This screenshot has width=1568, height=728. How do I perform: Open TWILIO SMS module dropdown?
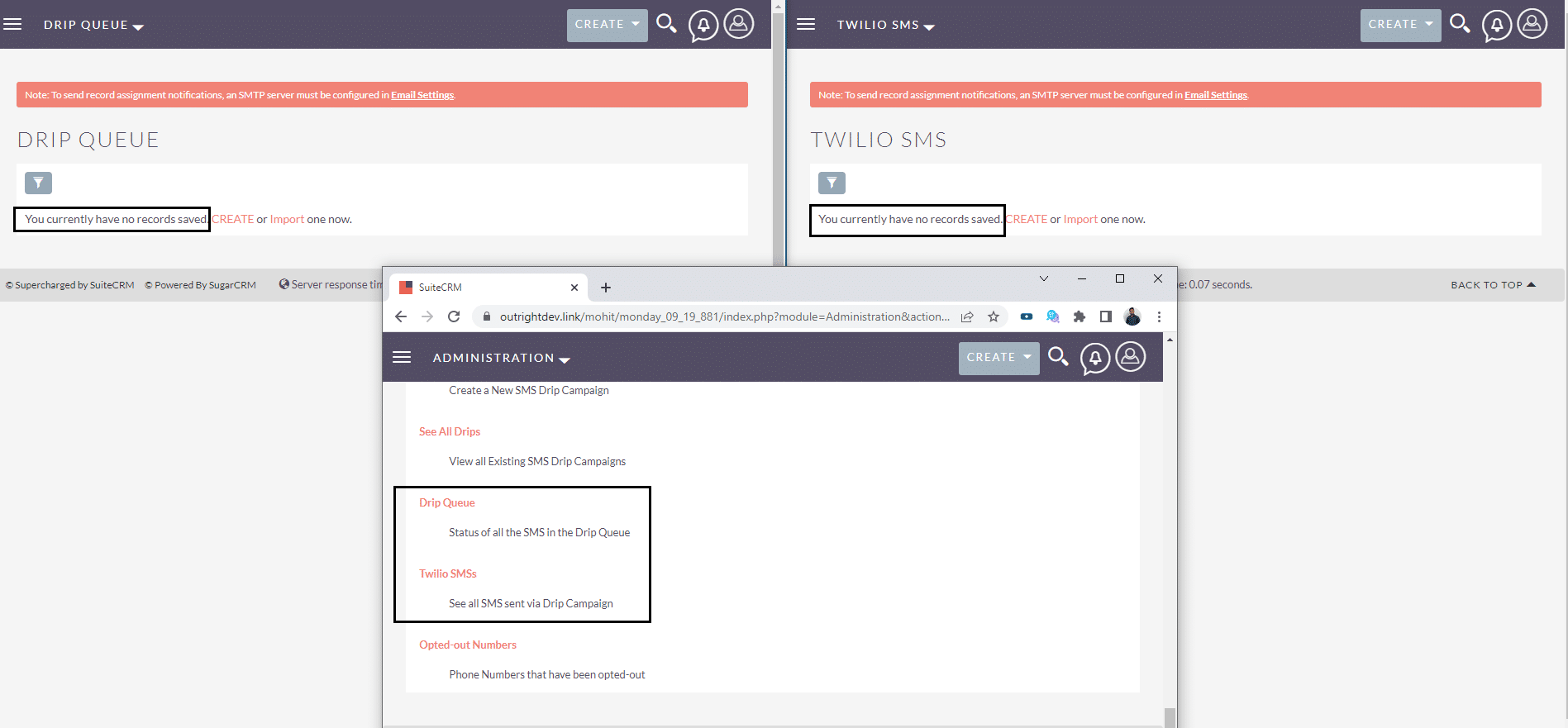(x=885, y=25)
